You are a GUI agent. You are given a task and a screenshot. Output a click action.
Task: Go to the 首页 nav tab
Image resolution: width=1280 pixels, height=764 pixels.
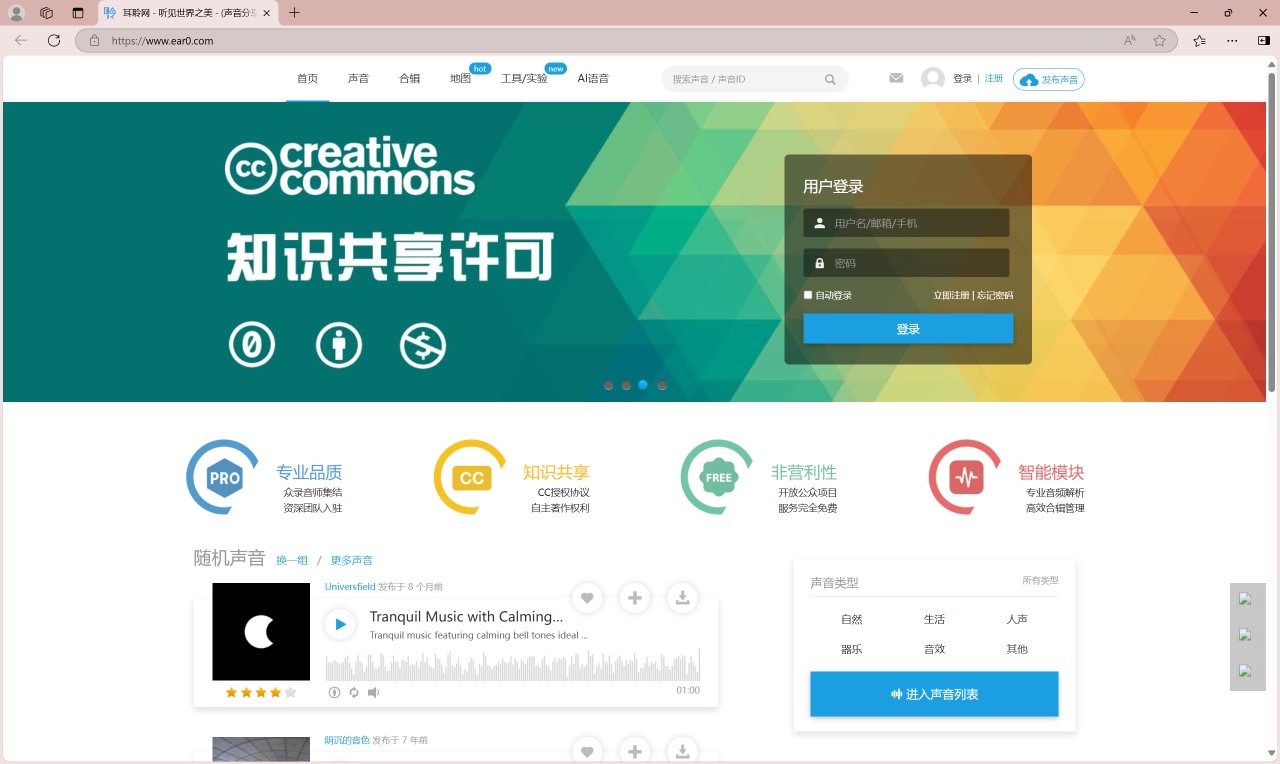(x=307, y=79)
